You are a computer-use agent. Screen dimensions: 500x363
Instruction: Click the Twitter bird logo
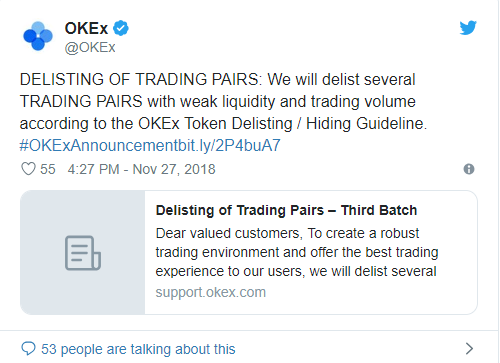(x=468, y=28)
